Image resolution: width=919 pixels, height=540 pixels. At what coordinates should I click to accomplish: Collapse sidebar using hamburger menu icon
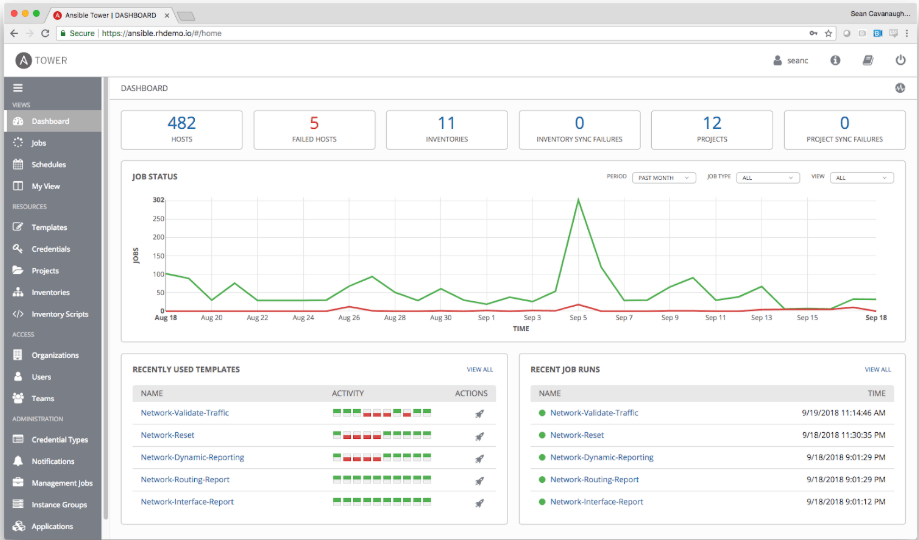(17, 88)
